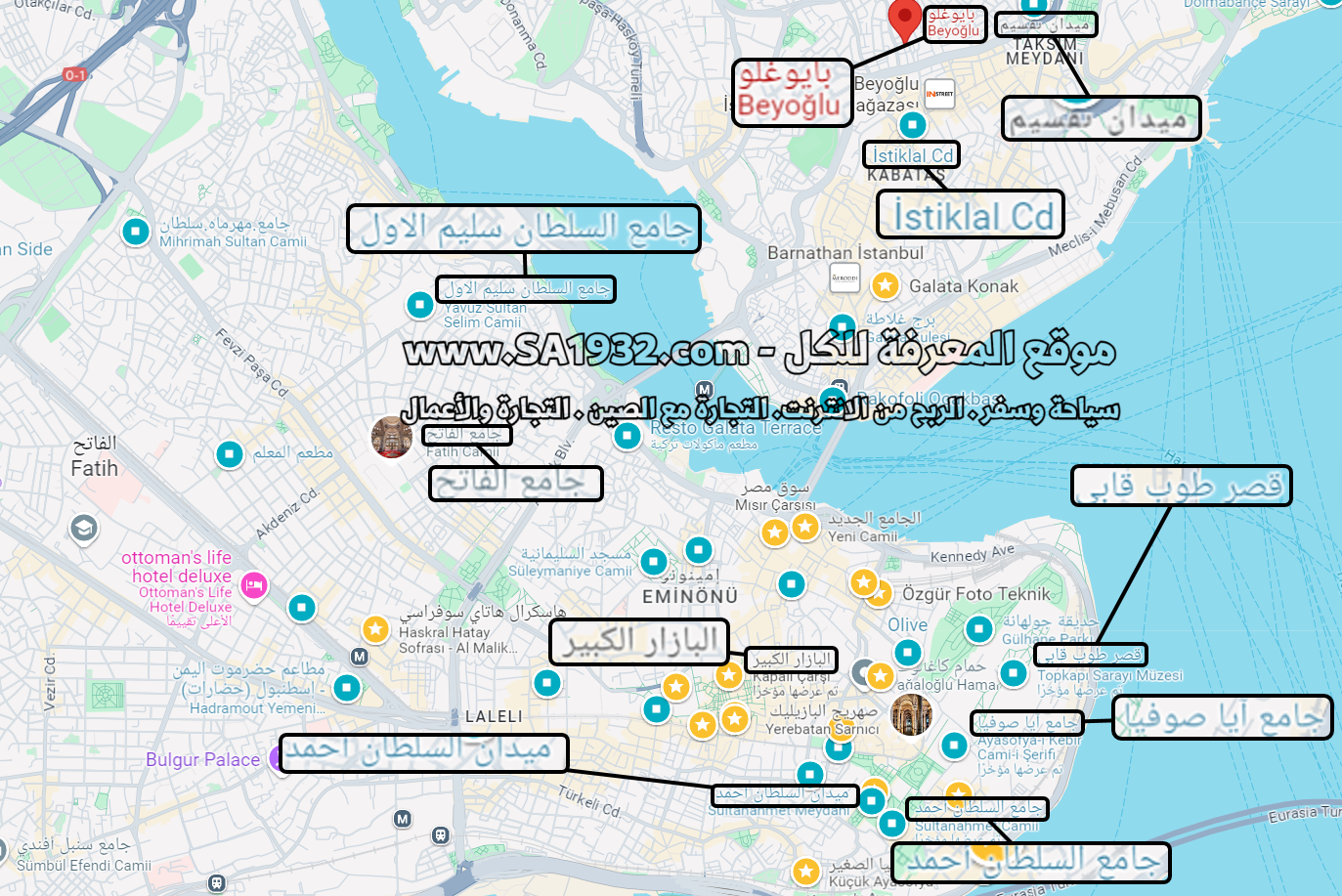This screenshot has width=1342, height=896.
Task: Select the Sultanahmet Camii teal marker
Action: click(x=891, y=823)
